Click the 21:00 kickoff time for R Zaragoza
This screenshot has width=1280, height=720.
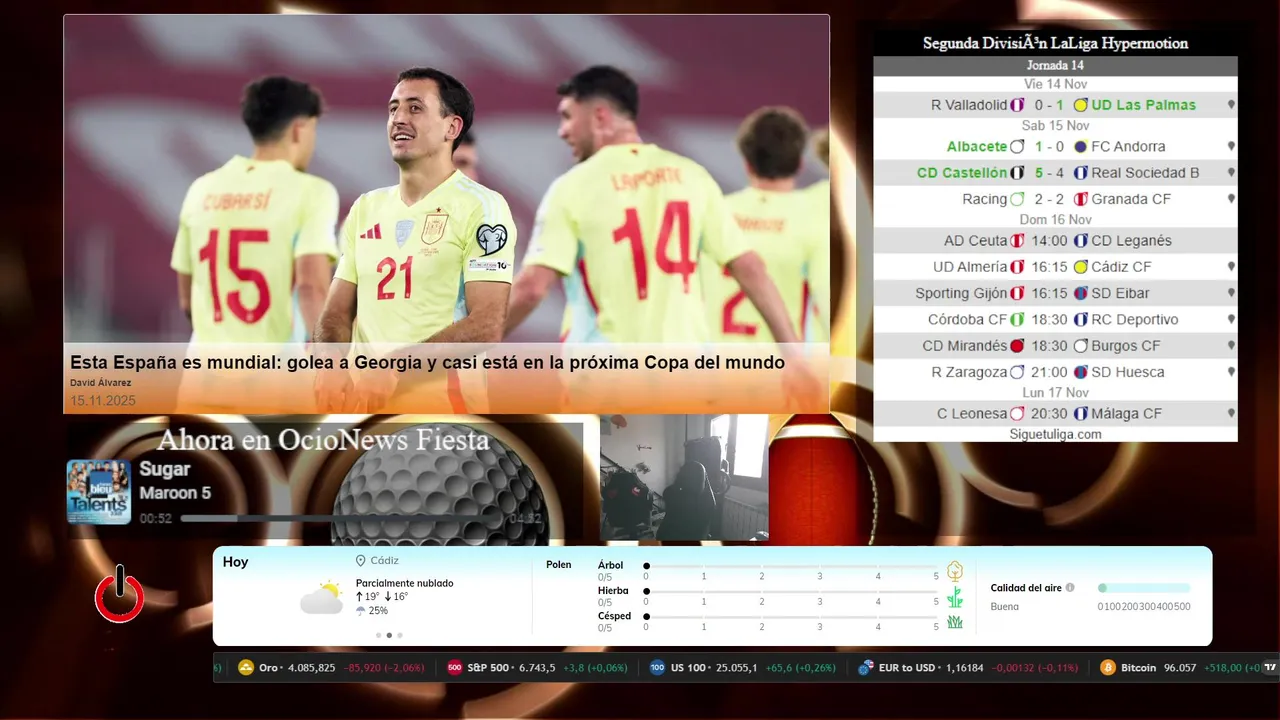click(1049, 372)
